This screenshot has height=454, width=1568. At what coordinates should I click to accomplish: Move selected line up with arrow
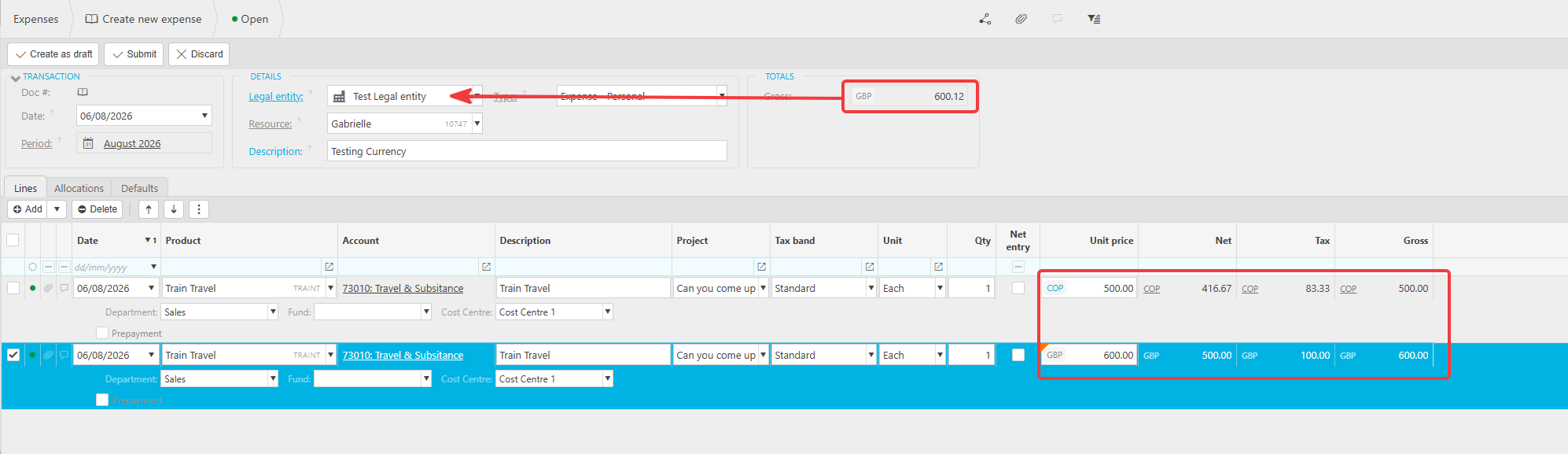click(x=149, y=209)
